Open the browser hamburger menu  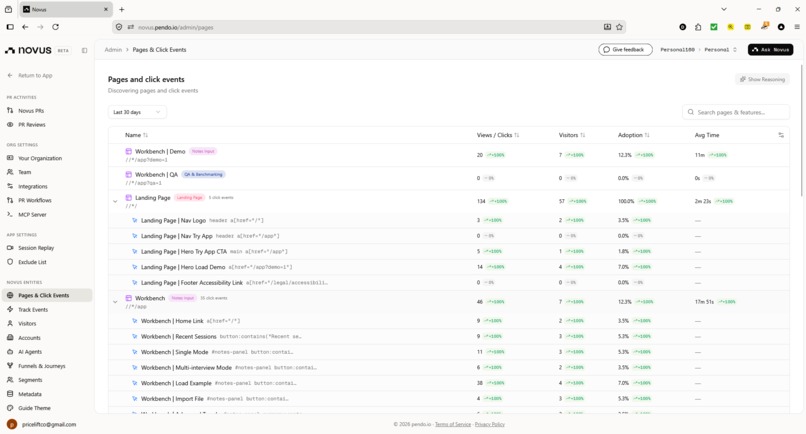[x=797, y=27]
